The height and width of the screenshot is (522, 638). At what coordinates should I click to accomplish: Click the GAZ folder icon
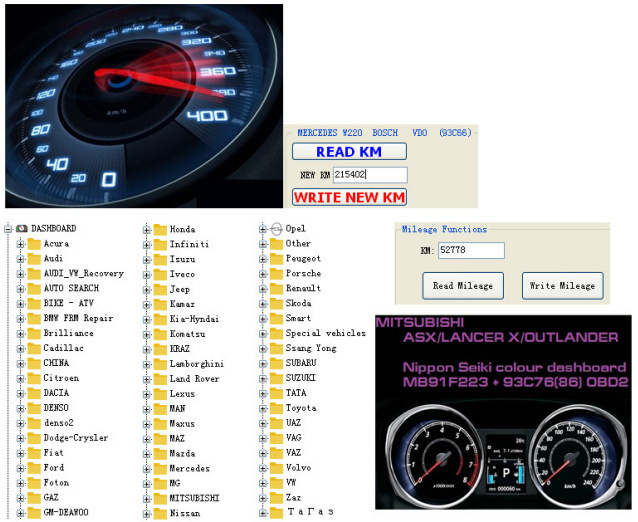(34, 498)
